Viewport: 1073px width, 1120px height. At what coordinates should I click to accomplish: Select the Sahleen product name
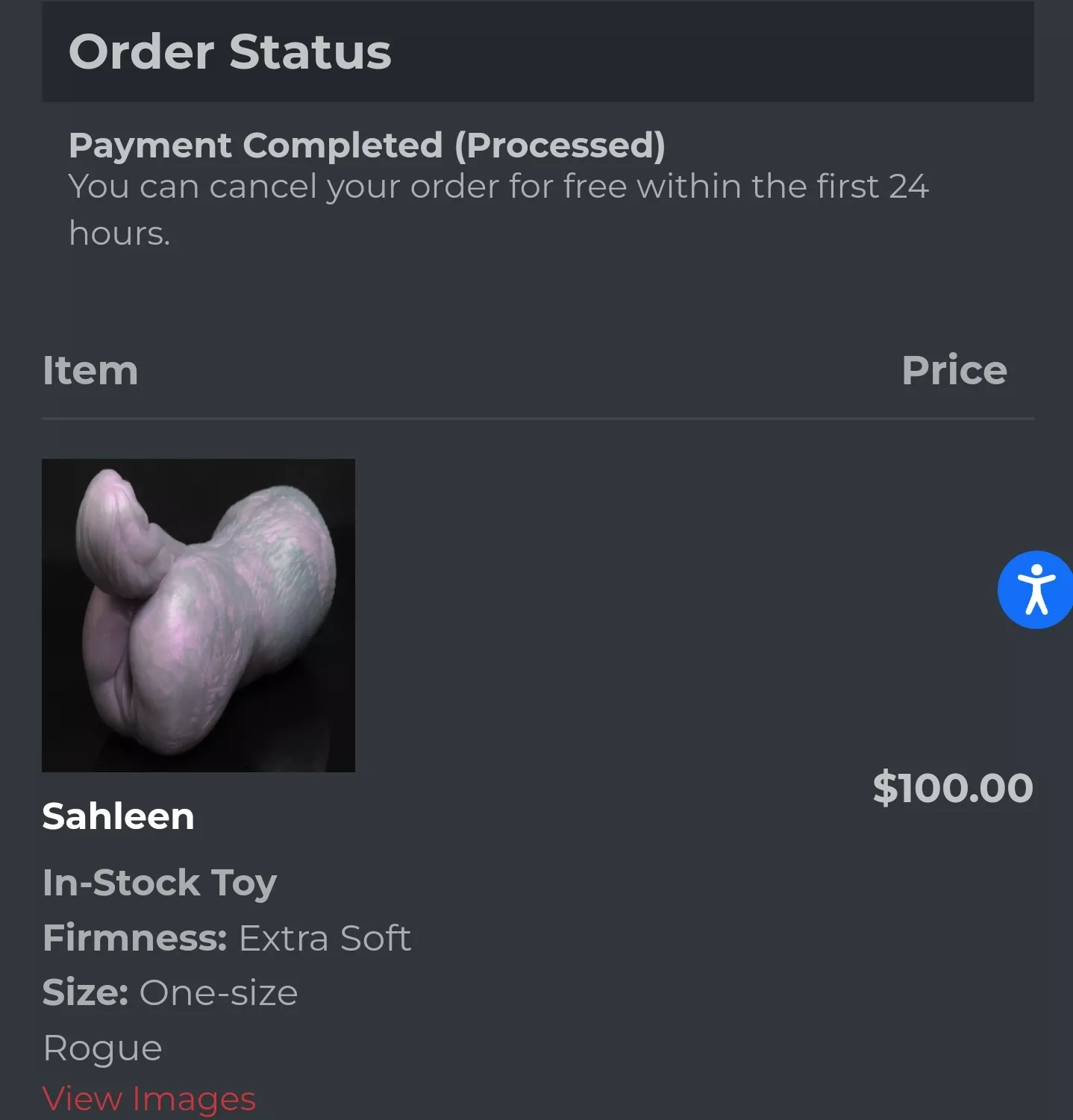[118, 816]
